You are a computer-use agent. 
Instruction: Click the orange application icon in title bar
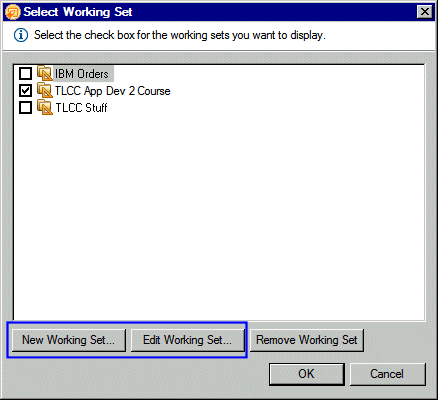[13, 12]
